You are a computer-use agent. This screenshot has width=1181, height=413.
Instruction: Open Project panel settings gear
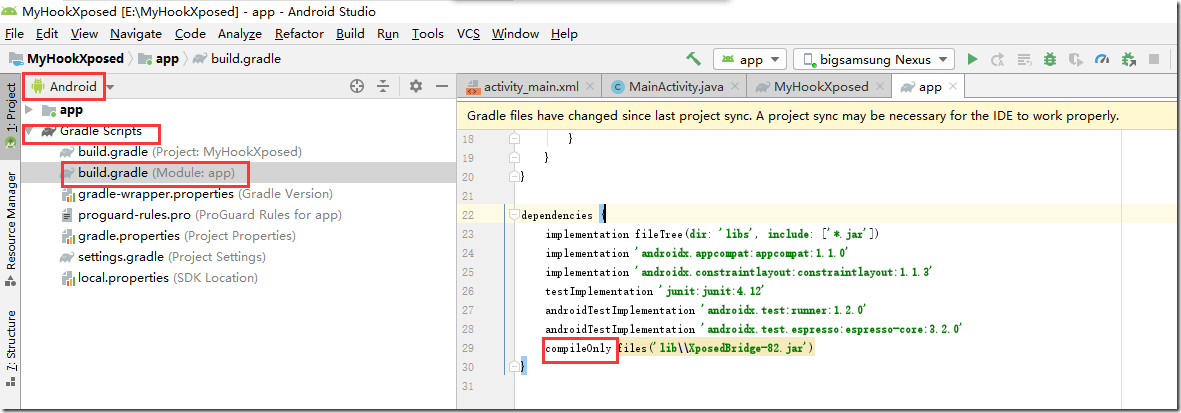[416, 87]
